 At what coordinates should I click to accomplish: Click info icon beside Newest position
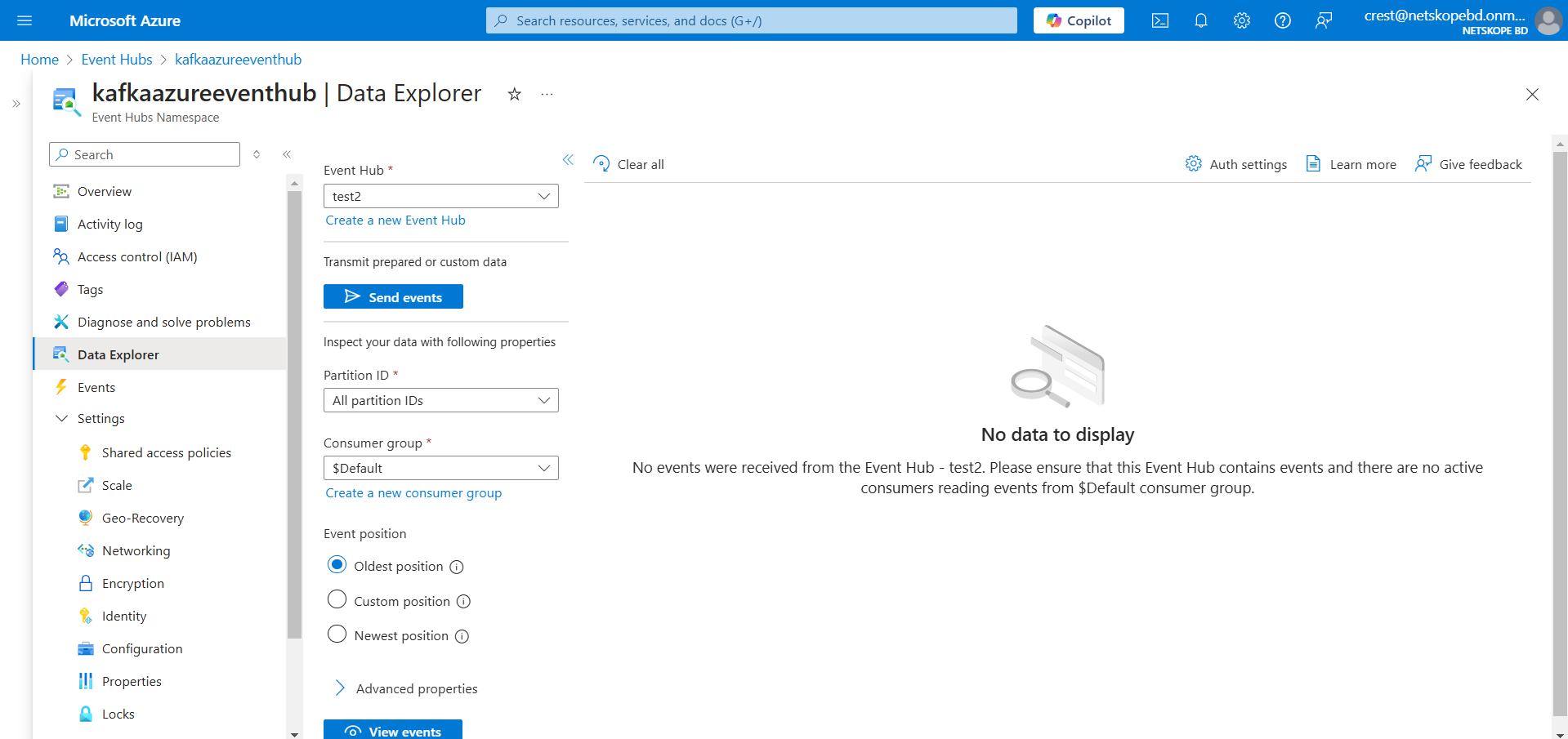[x=462, y=636]
